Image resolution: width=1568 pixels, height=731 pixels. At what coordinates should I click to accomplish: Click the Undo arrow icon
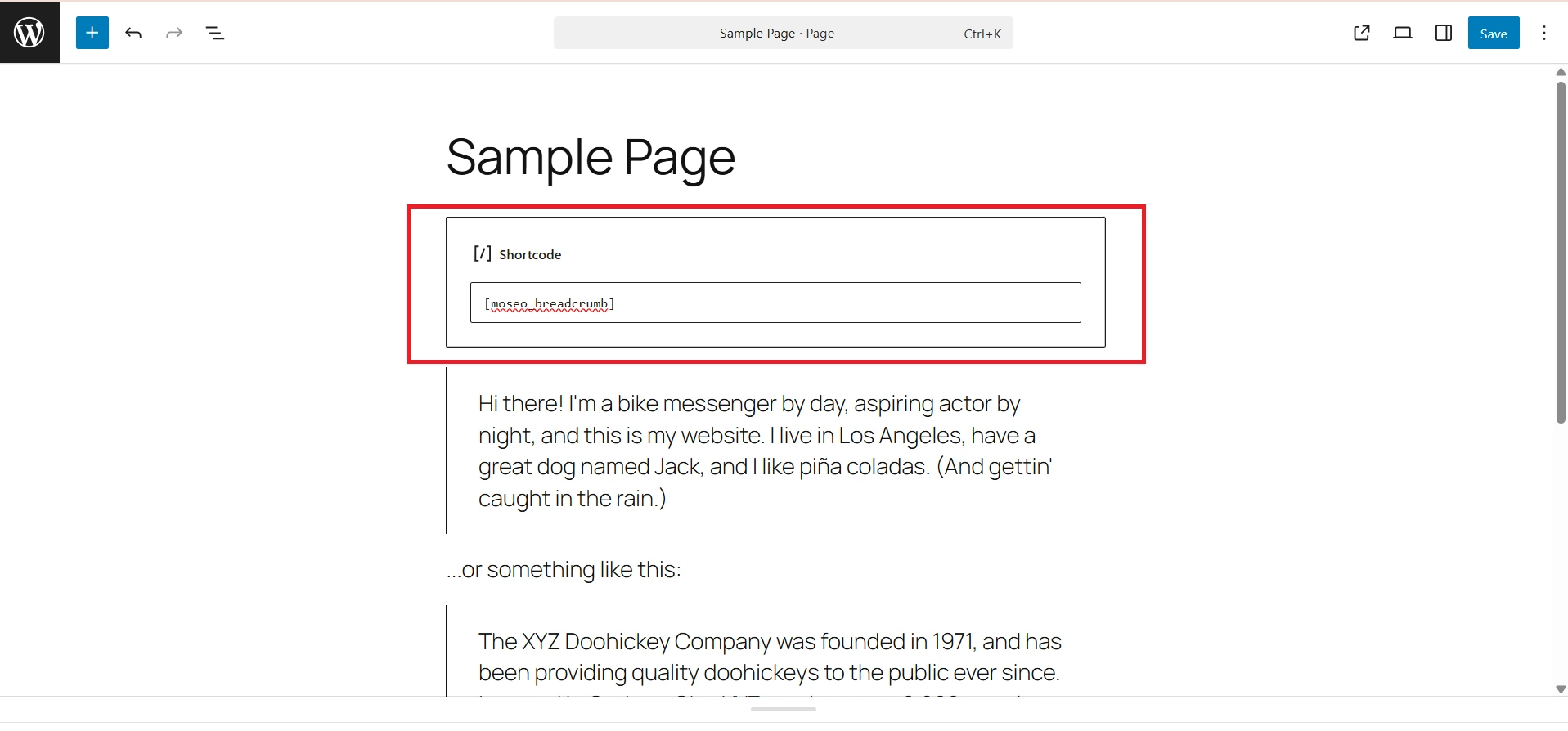point(133,33)
